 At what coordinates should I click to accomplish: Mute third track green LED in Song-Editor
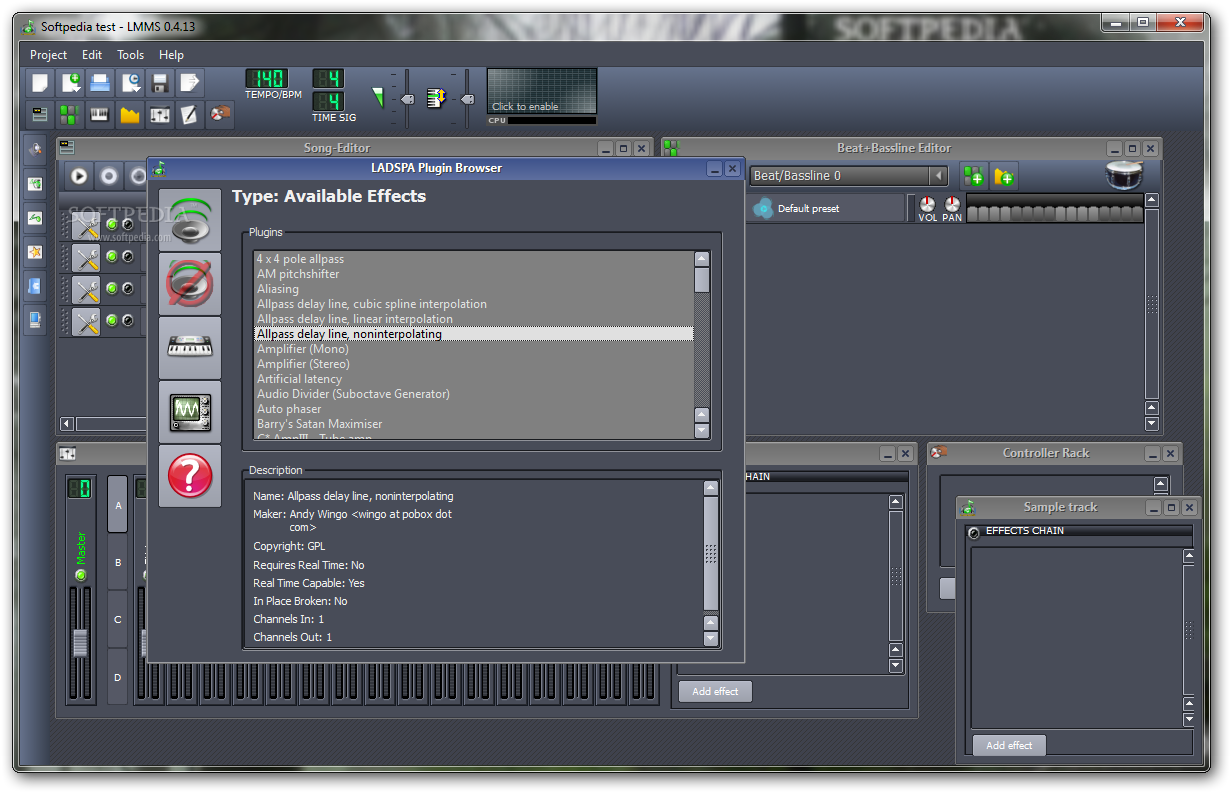pos(112,288)
